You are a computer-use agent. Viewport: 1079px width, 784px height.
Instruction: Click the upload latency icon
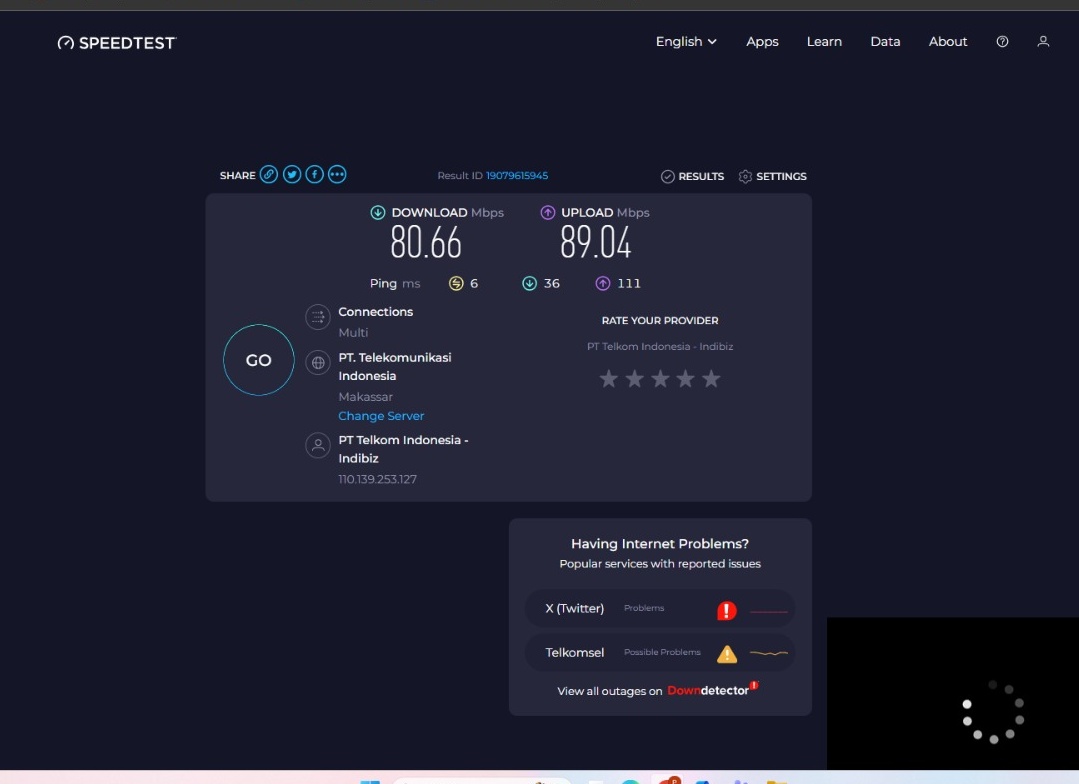[x=603, y=283]
